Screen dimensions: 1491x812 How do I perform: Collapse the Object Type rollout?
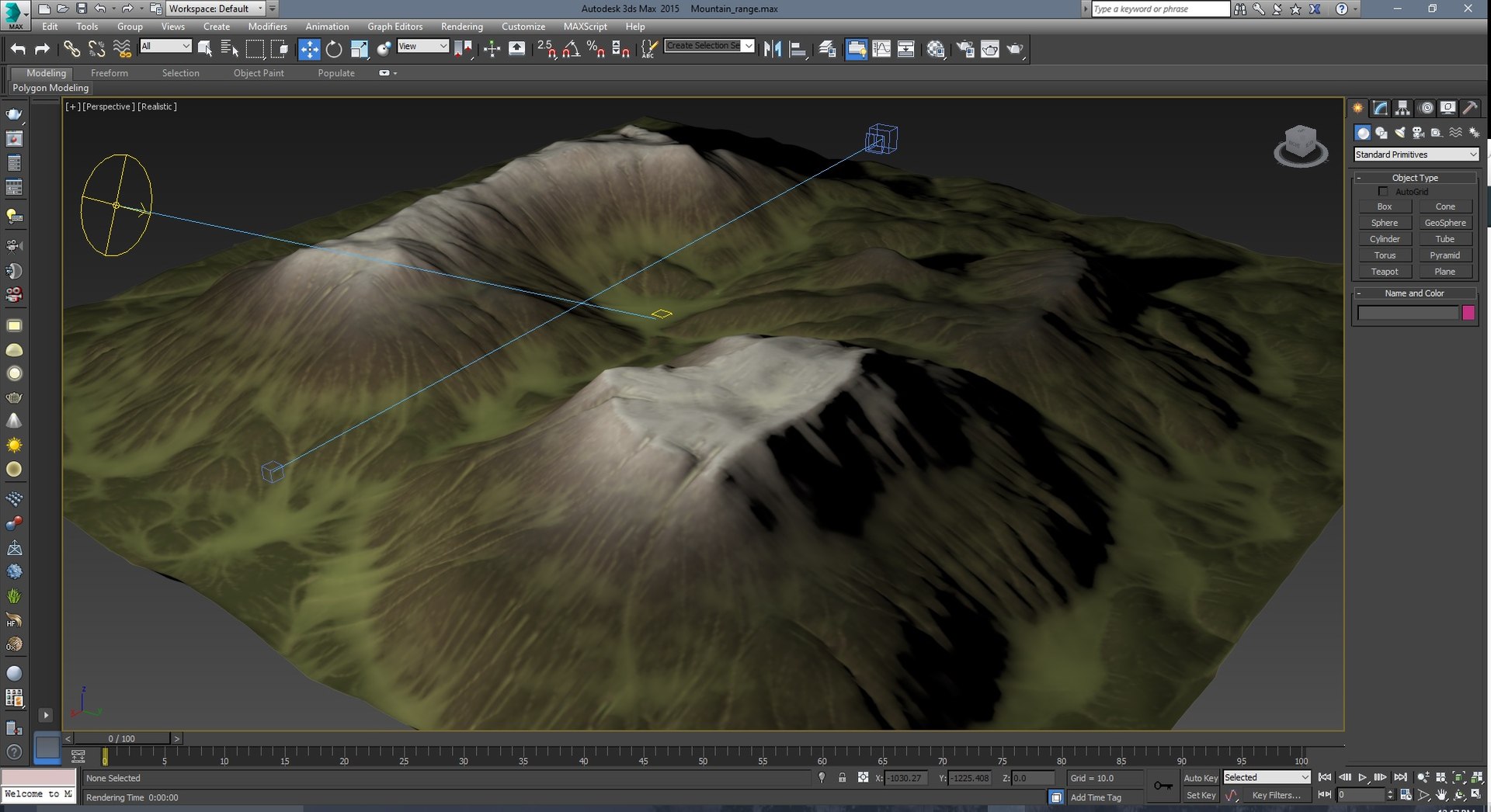coord(1415,178)
